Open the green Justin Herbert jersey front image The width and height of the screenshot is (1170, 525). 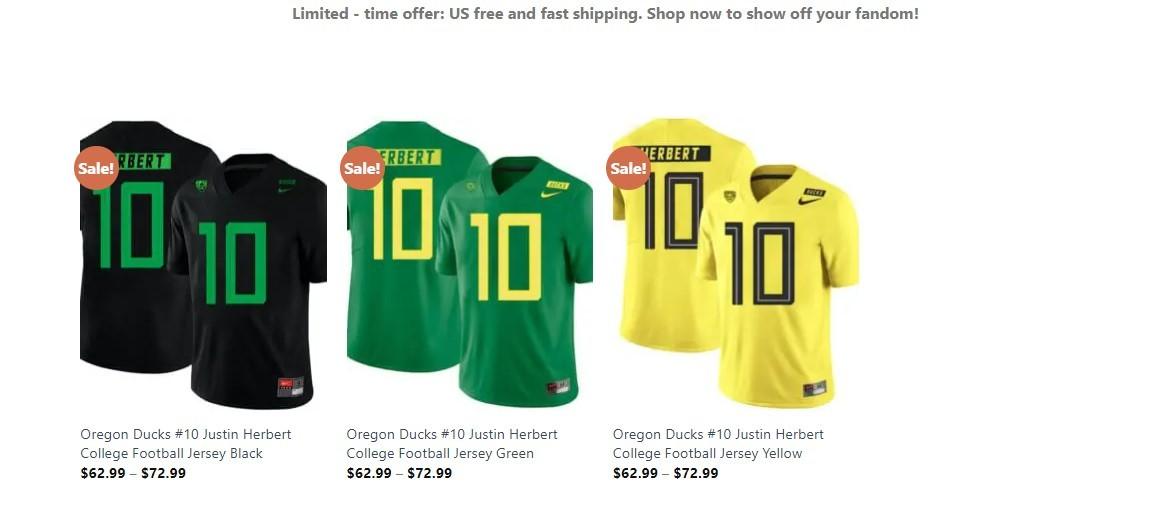(x=515, y=282)
